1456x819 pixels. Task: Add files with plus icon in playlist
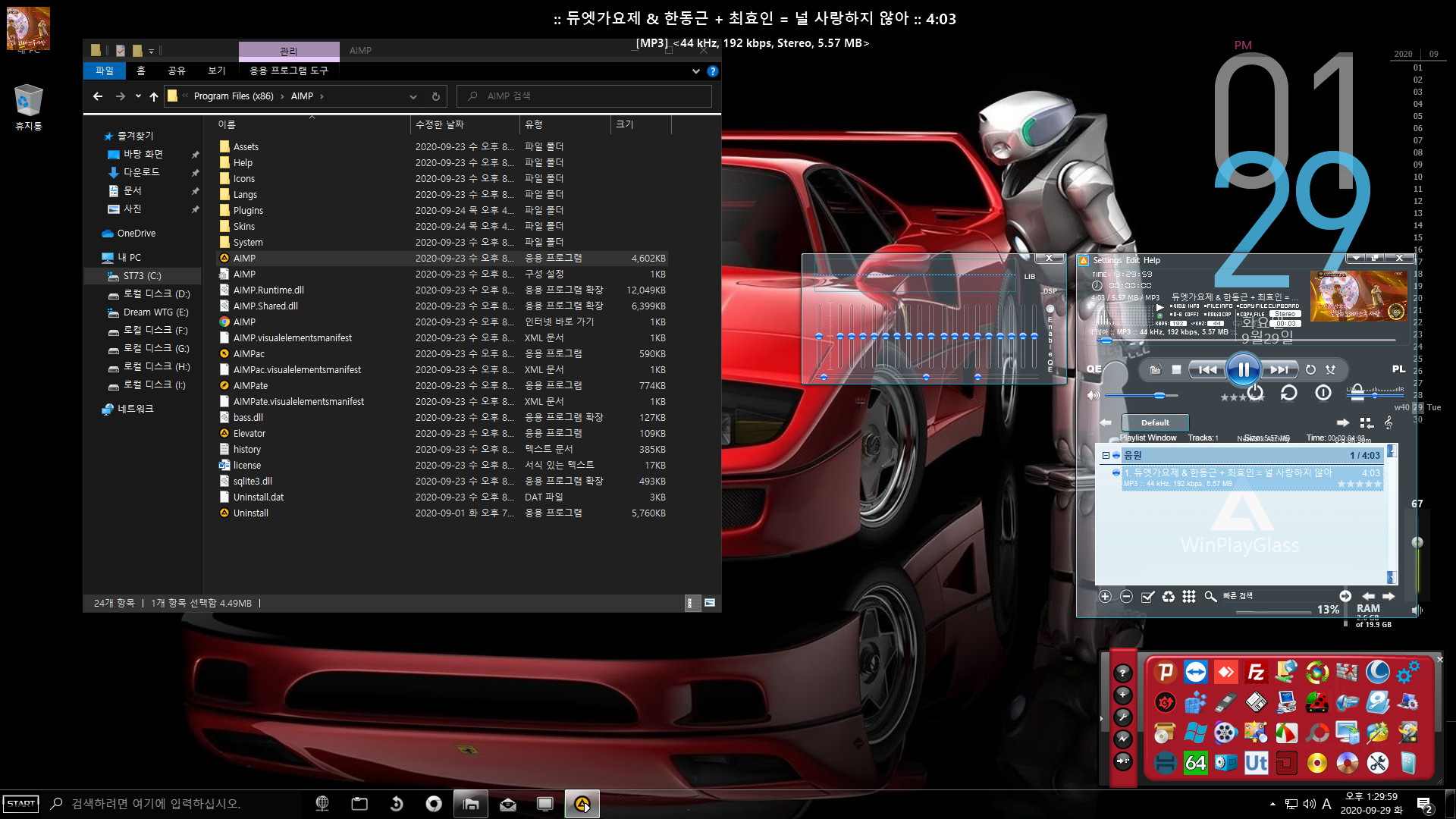click(1105, 597)
